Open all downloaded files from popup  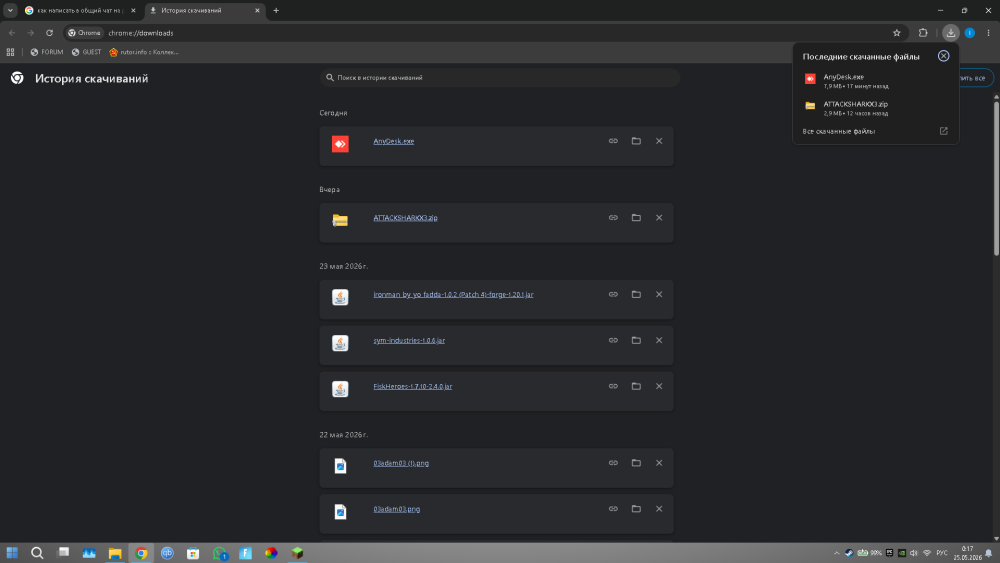point(875,131)
